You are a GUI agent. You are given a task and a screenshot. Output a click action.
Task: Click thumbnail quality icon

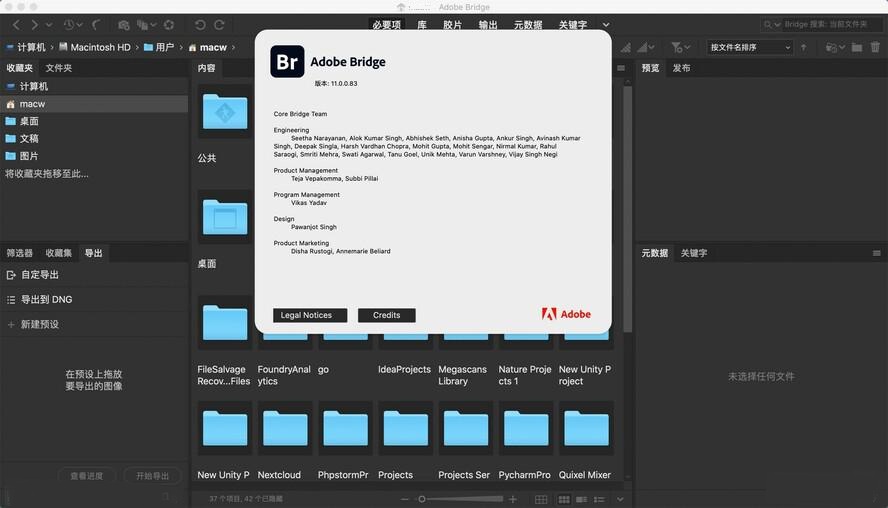click(625, 48)
